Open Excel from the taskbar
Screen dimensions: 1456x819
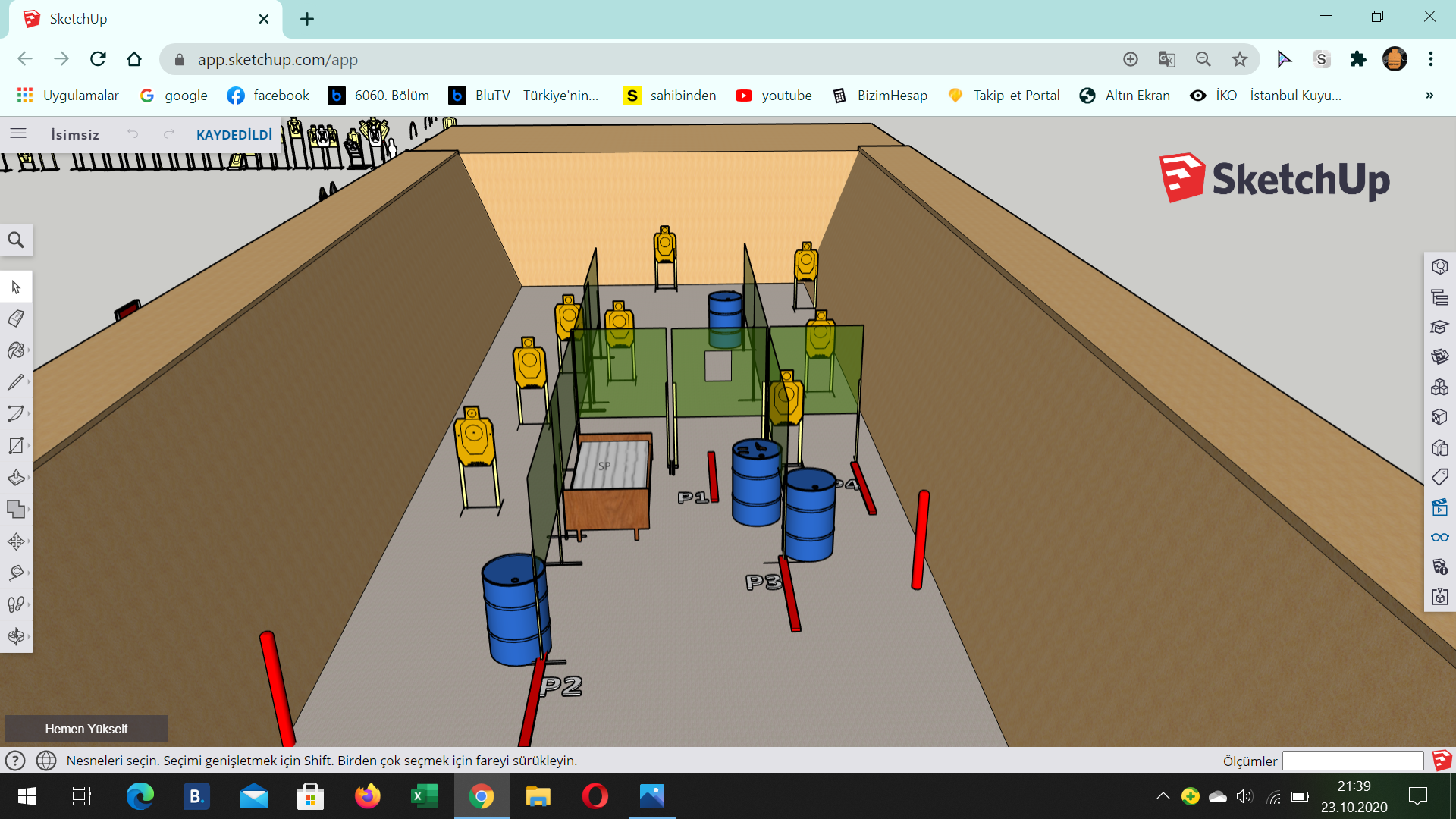click(424, 796)
